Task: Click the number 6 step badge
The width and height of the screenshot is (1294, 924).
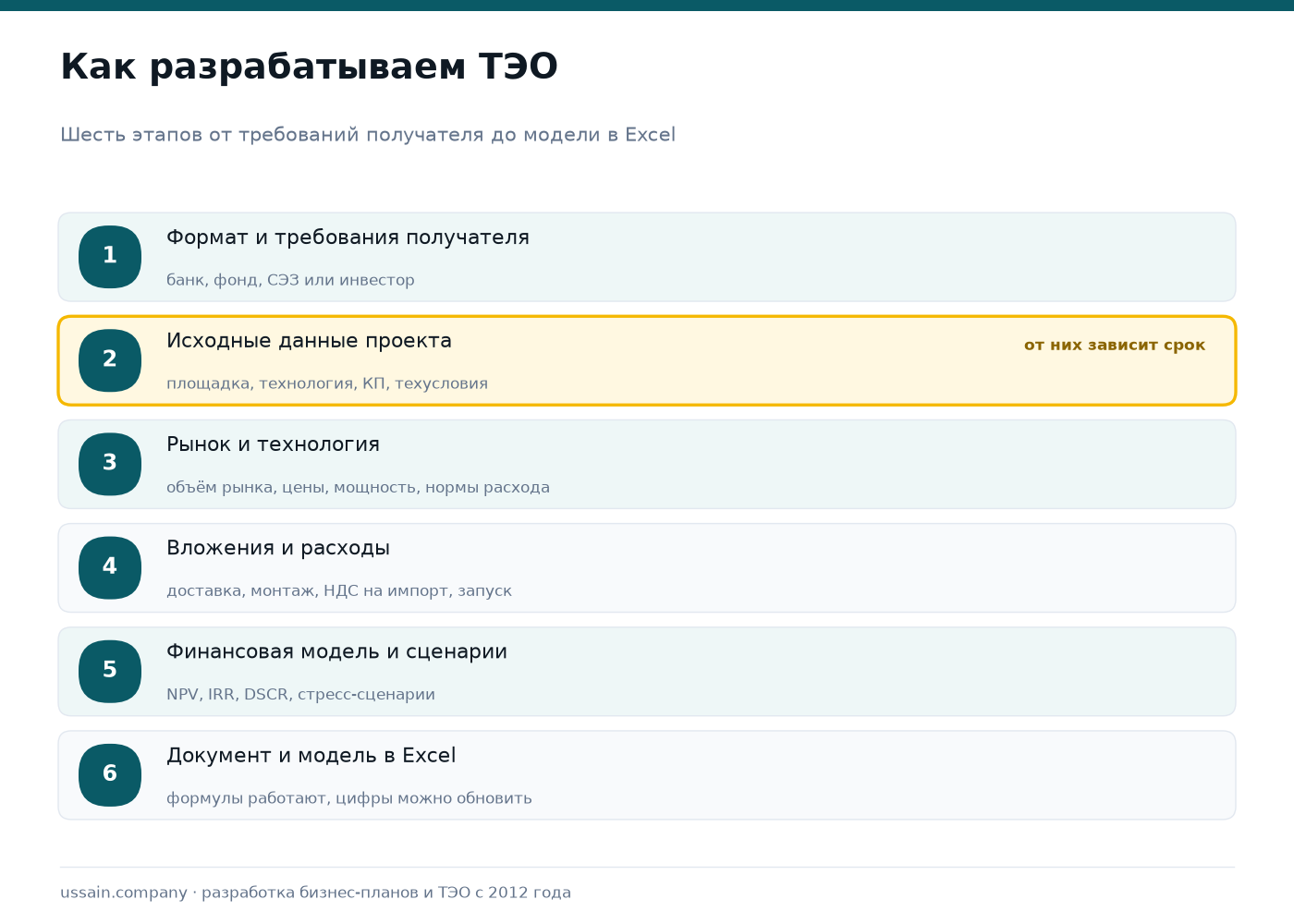Action: coord(110,774)
